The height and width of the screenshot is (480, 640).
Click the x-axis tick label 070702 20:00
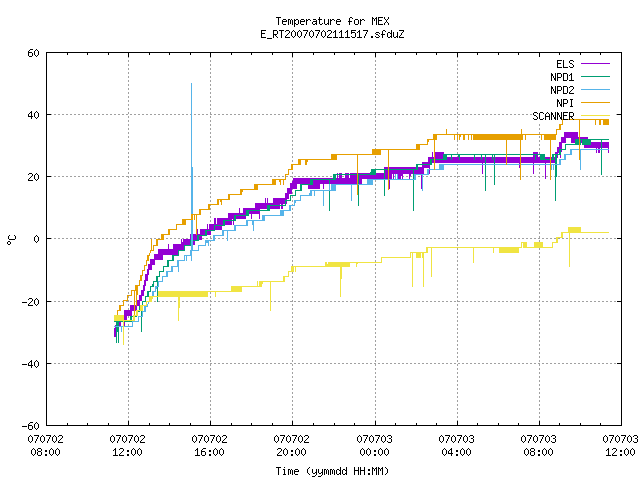click(291, 446)
